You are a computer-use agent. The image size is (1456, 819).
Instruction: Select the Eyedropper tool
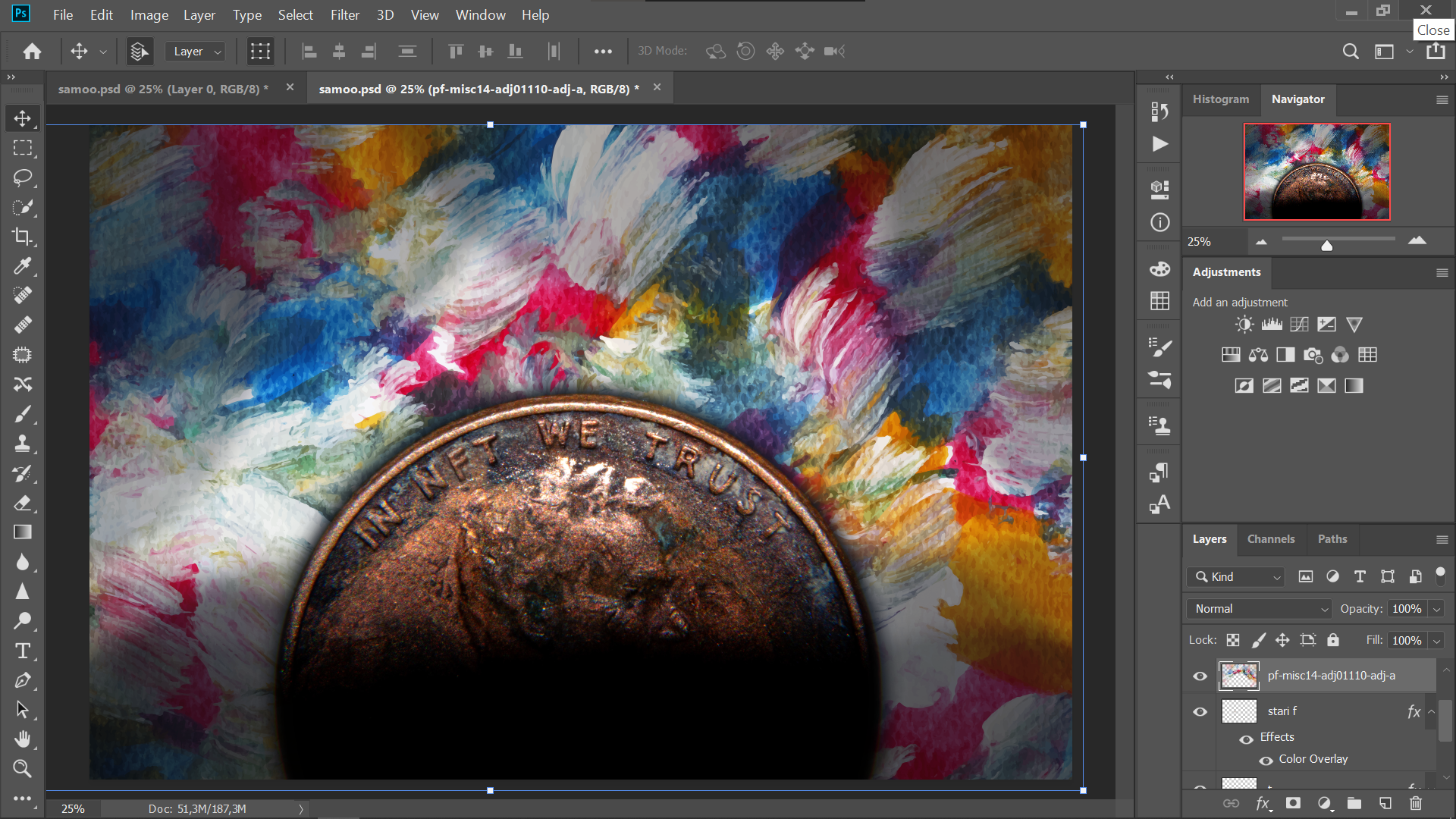pyautogui.click(x=22, y=266)
